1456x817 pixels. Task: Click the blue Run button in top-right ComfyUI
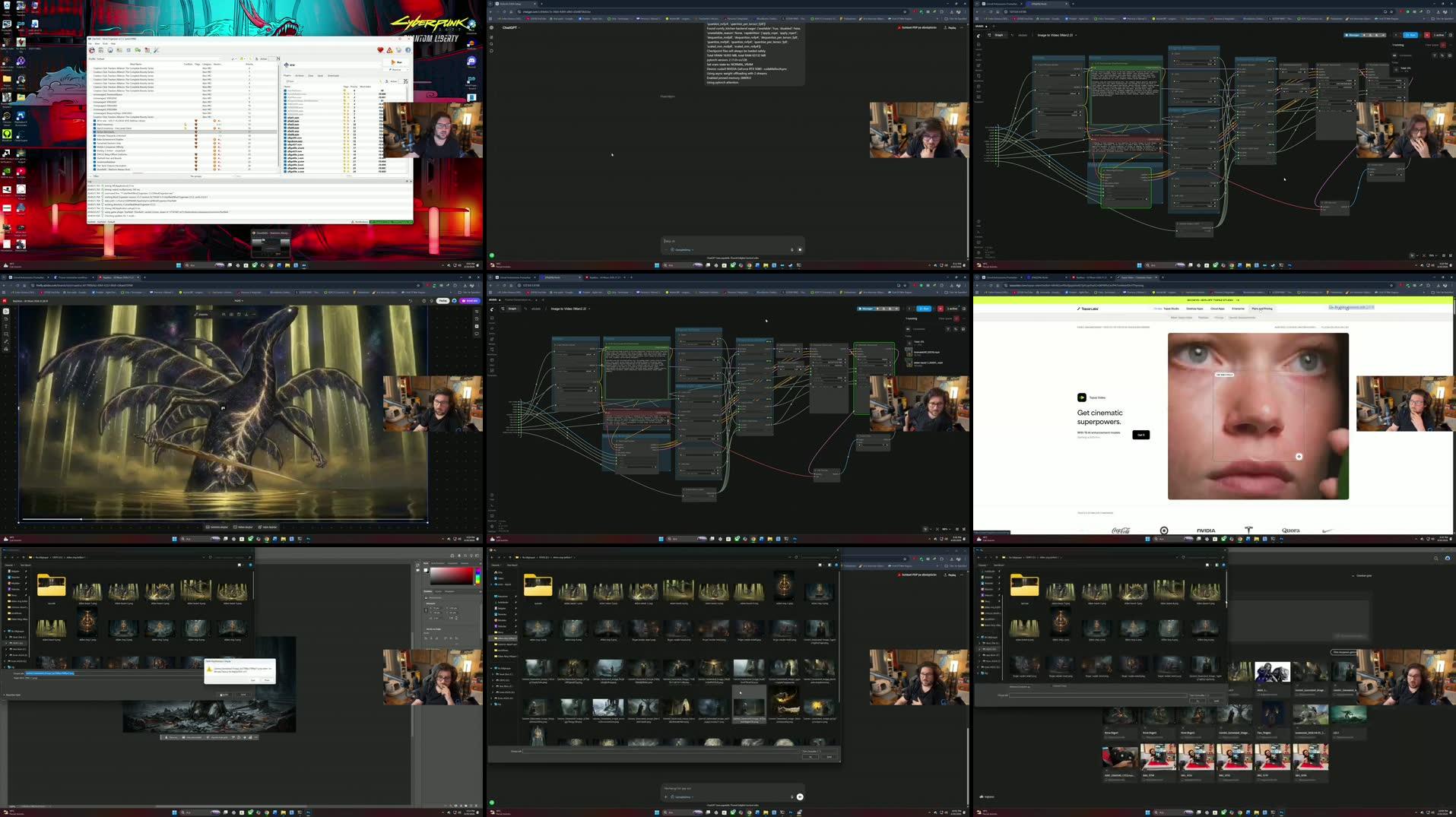tap(1410, 35)
